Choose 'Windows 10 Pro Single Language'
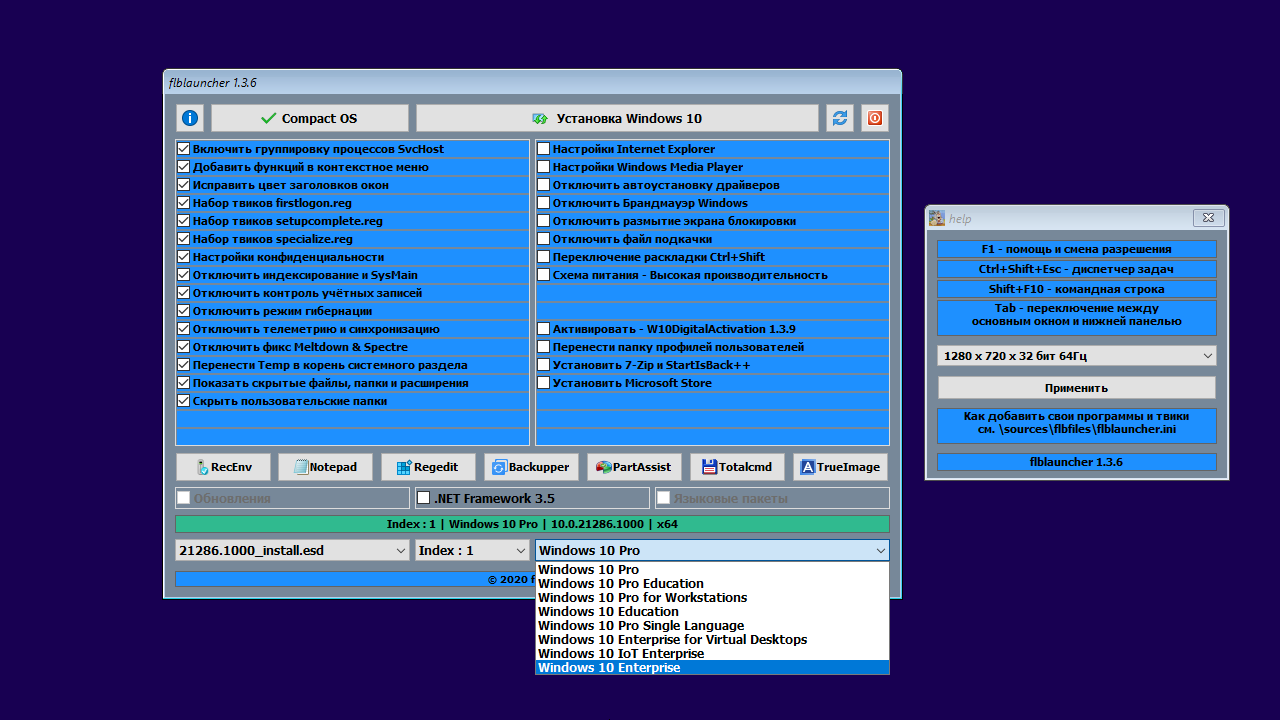Viewport: 1280px width, 720px height. point(712,626)
